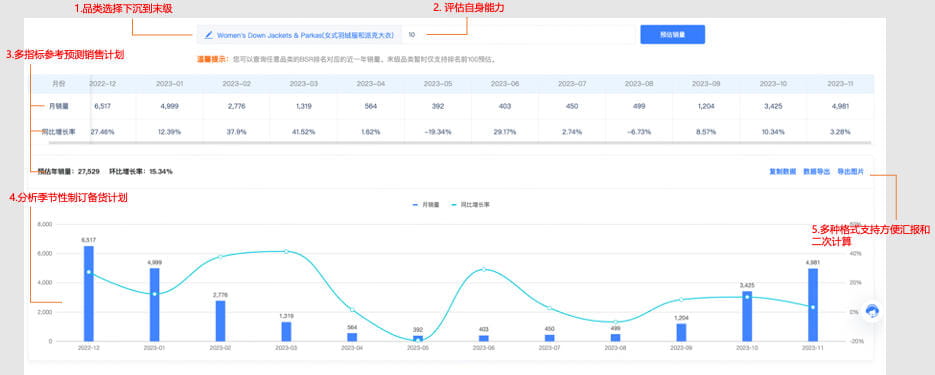Viewport: 935px width, 375px height.
Task: Click the growth-rate line point at 2023-03
Action: [286, 252]
